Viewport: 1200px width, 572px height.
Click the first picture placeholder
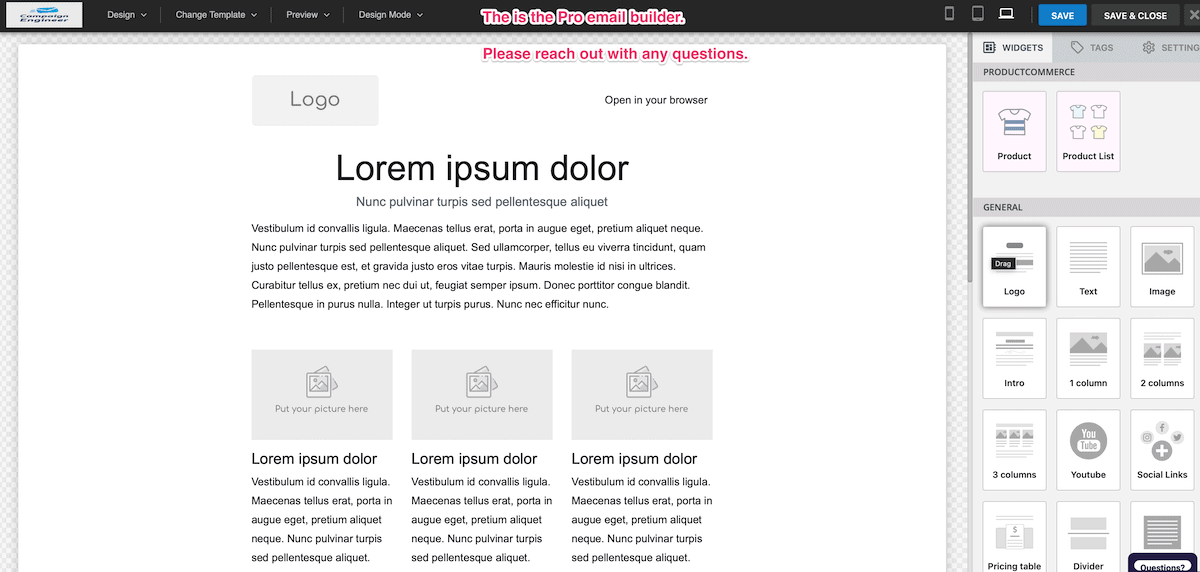pos(322,394)
